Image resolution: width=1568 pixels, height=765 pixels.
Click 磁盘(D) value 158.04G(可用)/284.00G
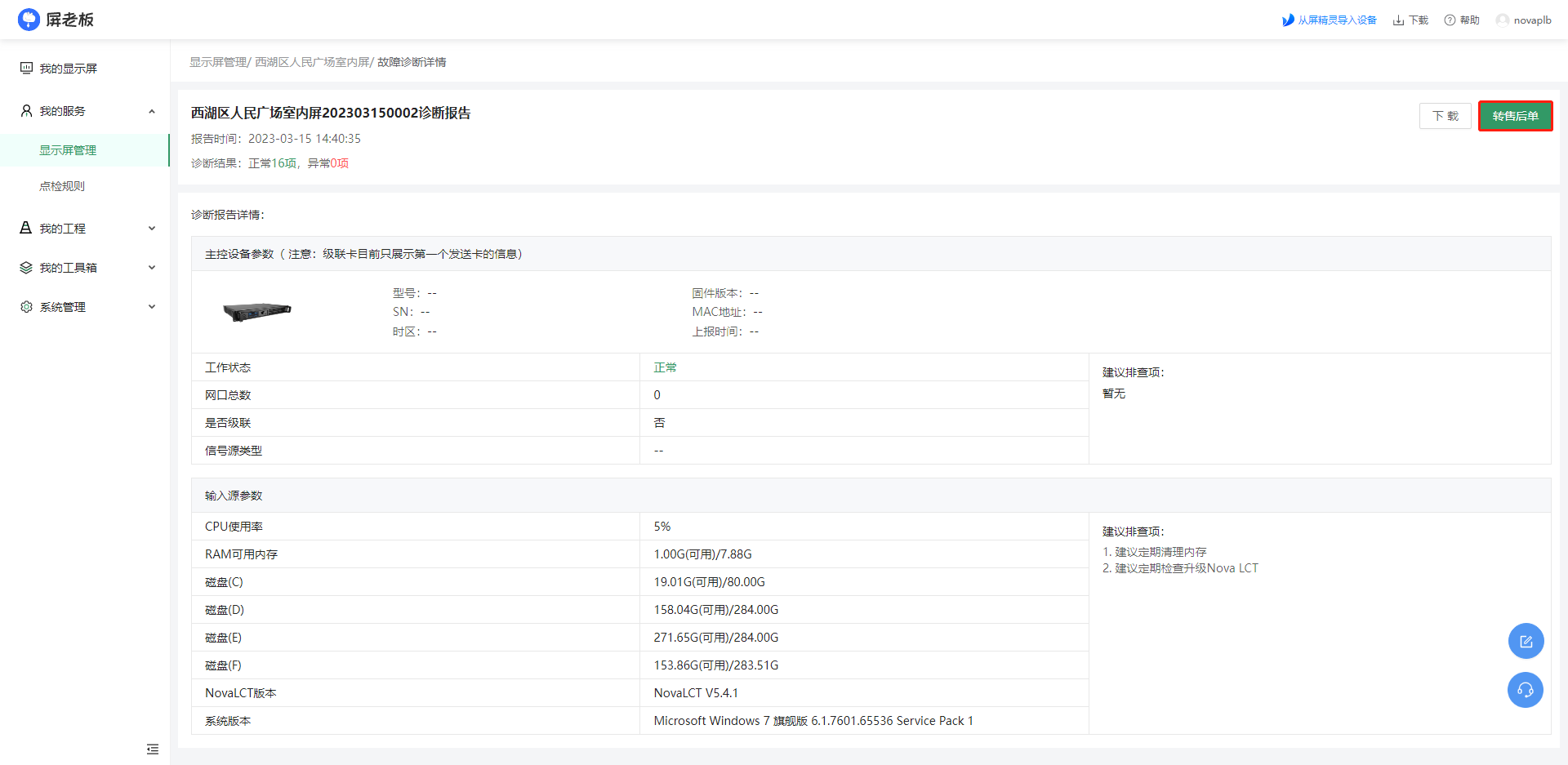point(716,610)
